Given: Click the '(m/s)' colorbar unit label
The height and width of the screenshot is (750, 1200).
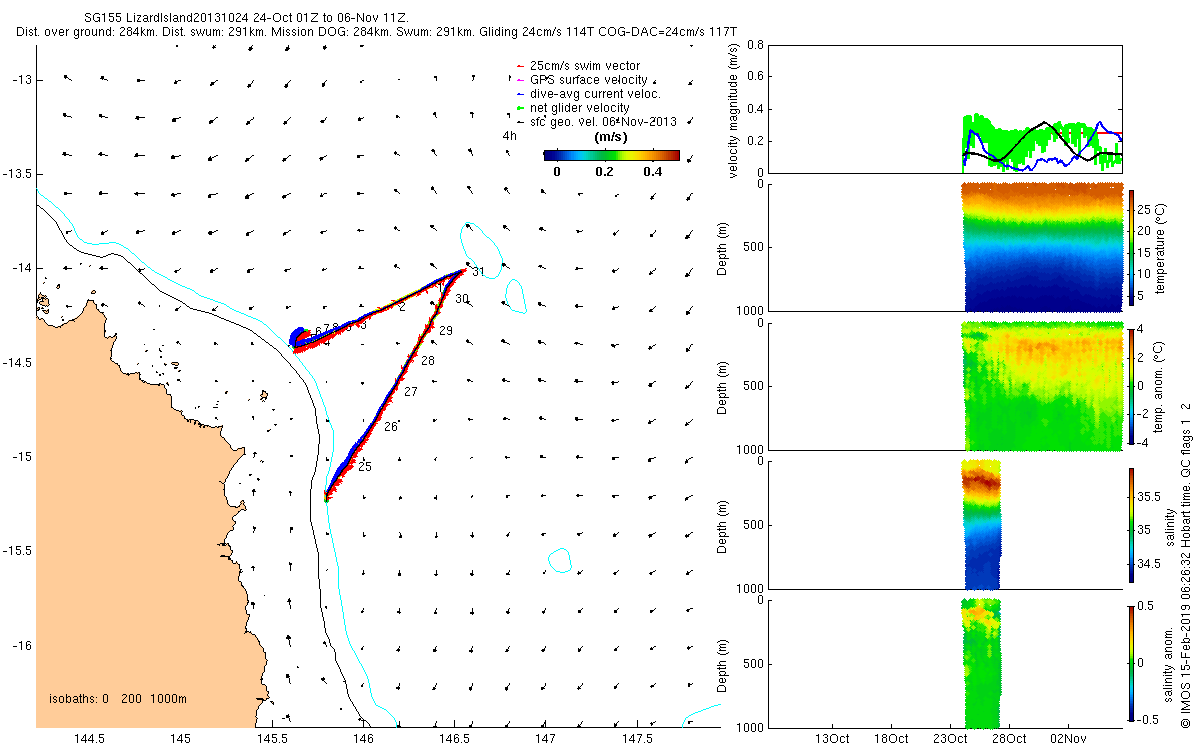Looking at the screenshot, I should (x=611, y=136).
